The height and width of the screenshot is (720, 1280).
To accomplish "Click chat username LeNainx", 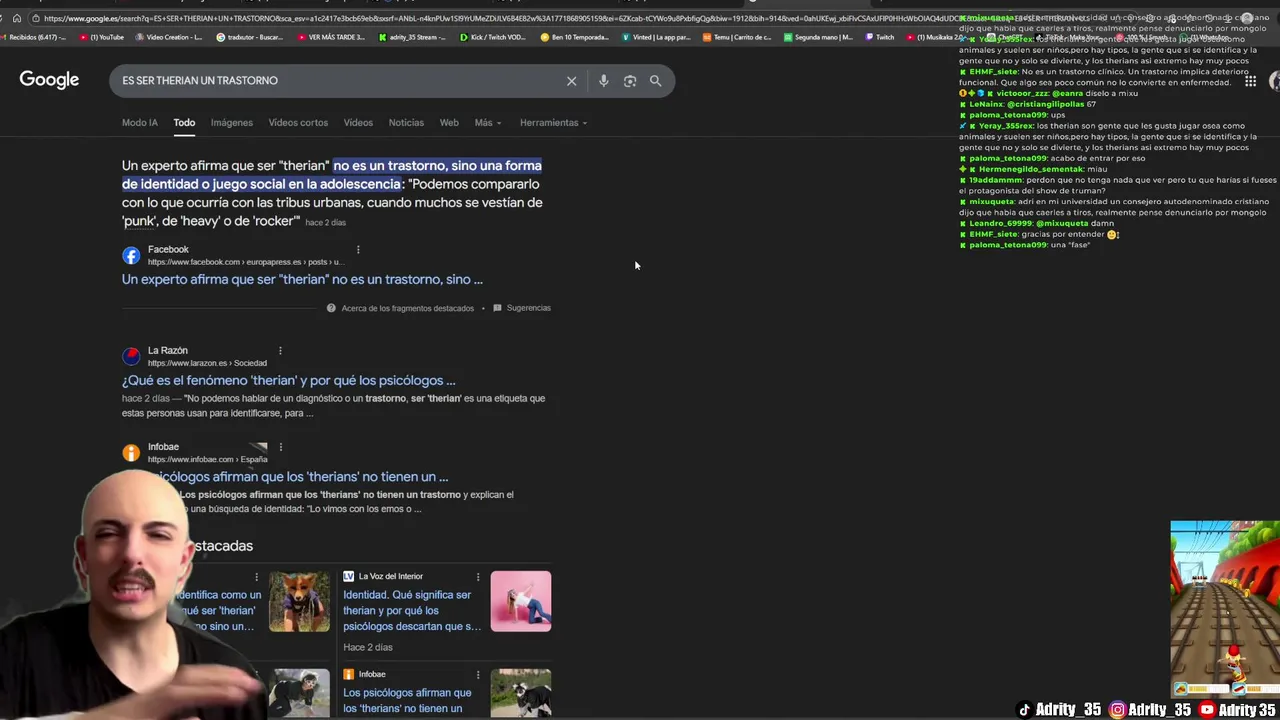I will click(986, 104).
